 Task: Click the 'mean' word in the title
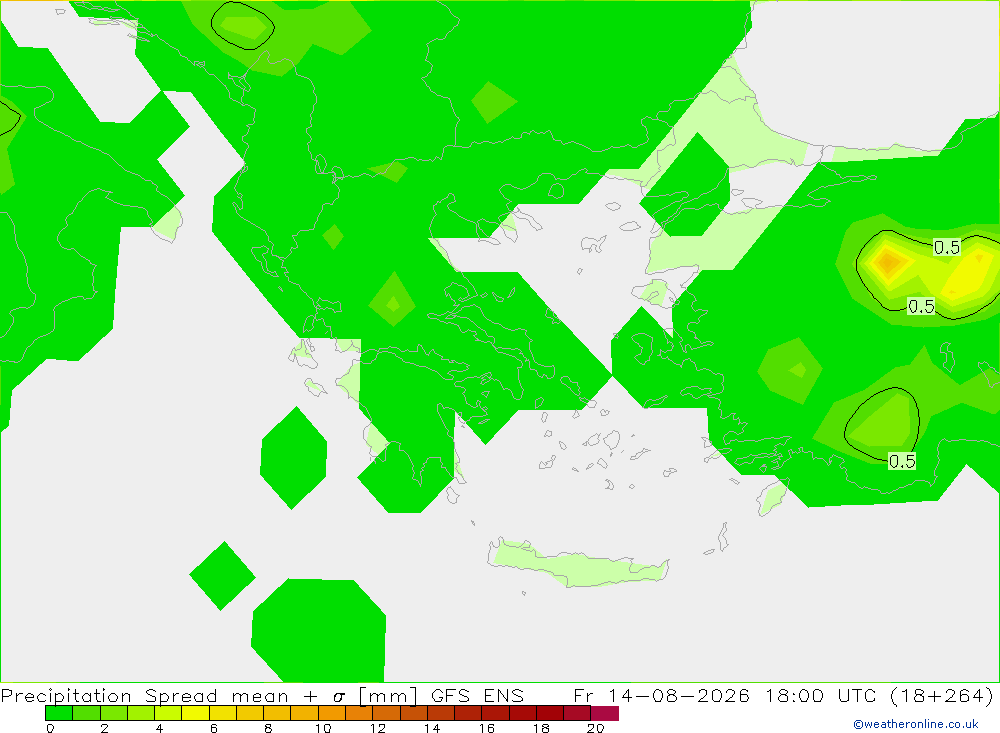260,697
